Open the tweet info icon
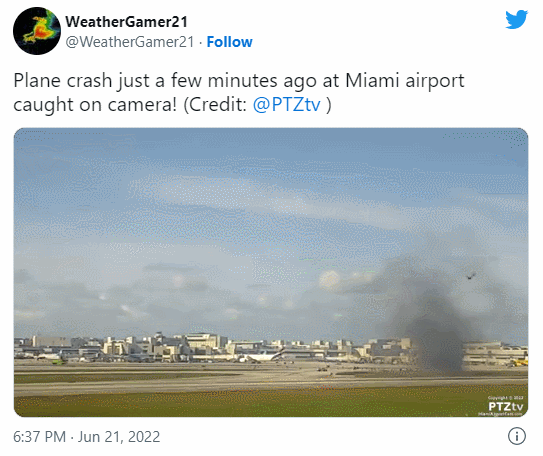The height and width of the screenshot is (456, 543). (517, 436)
